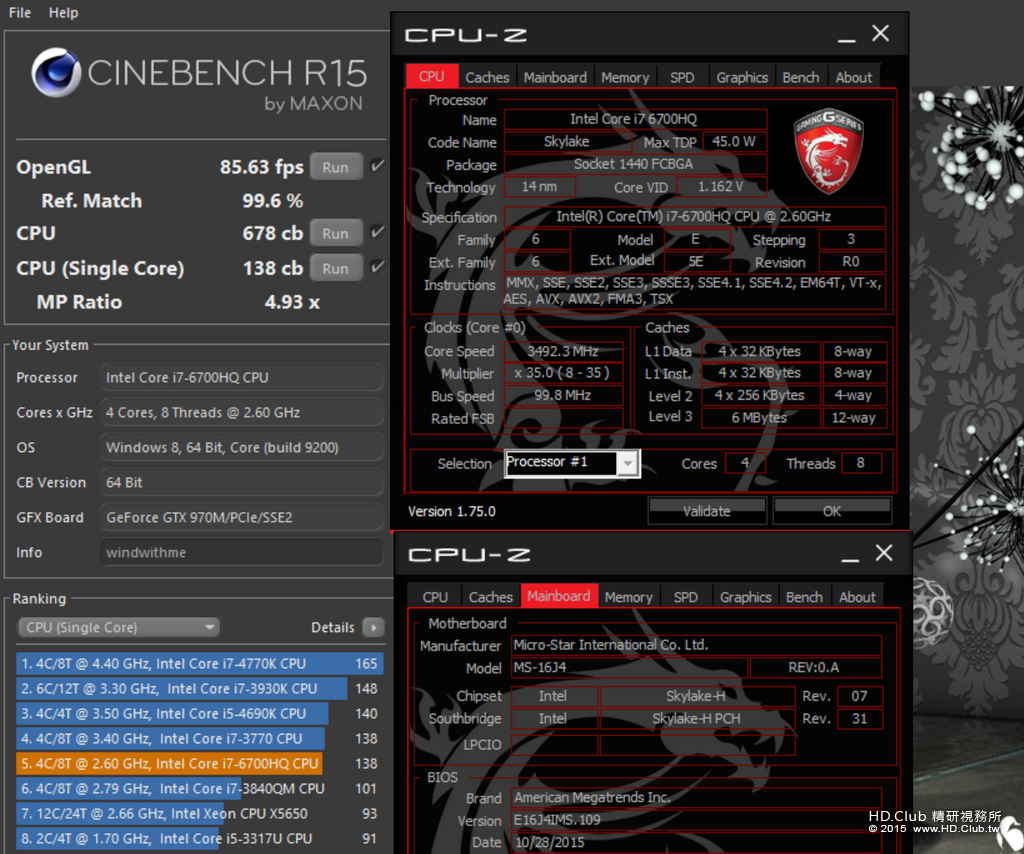Select Bench tab in lower CPU-Z window
1024x854 pixels.
tap(804, 597)
